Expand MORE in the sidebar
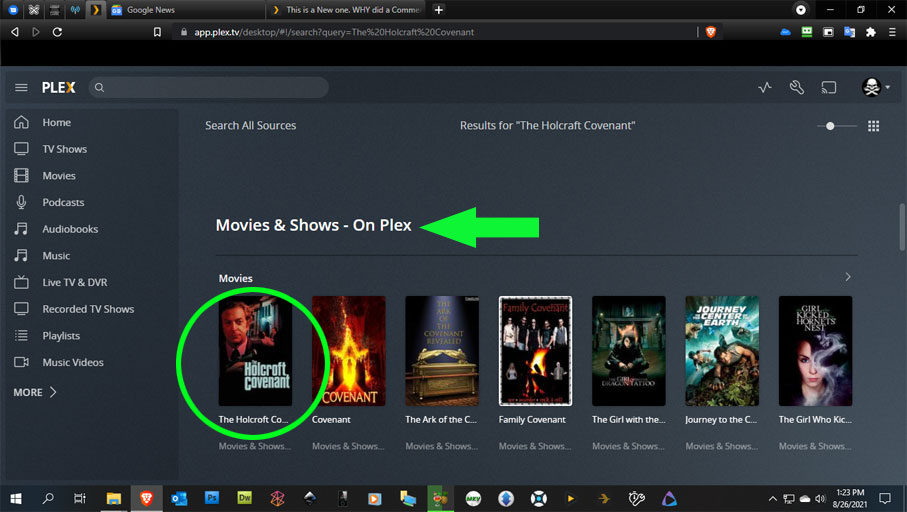 click(x=35, y=392)
